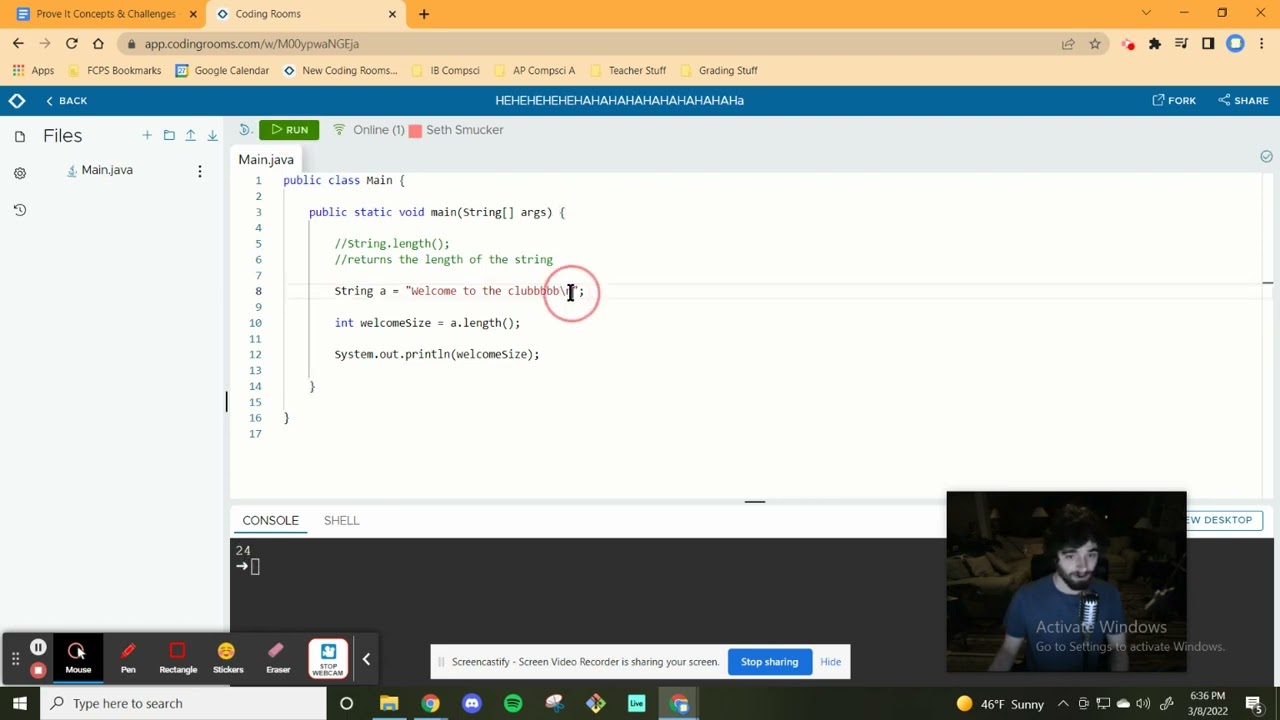Open the Chrome media control icon
This screenshot has height=720, width=1280.
click(x=1181, y=44)
